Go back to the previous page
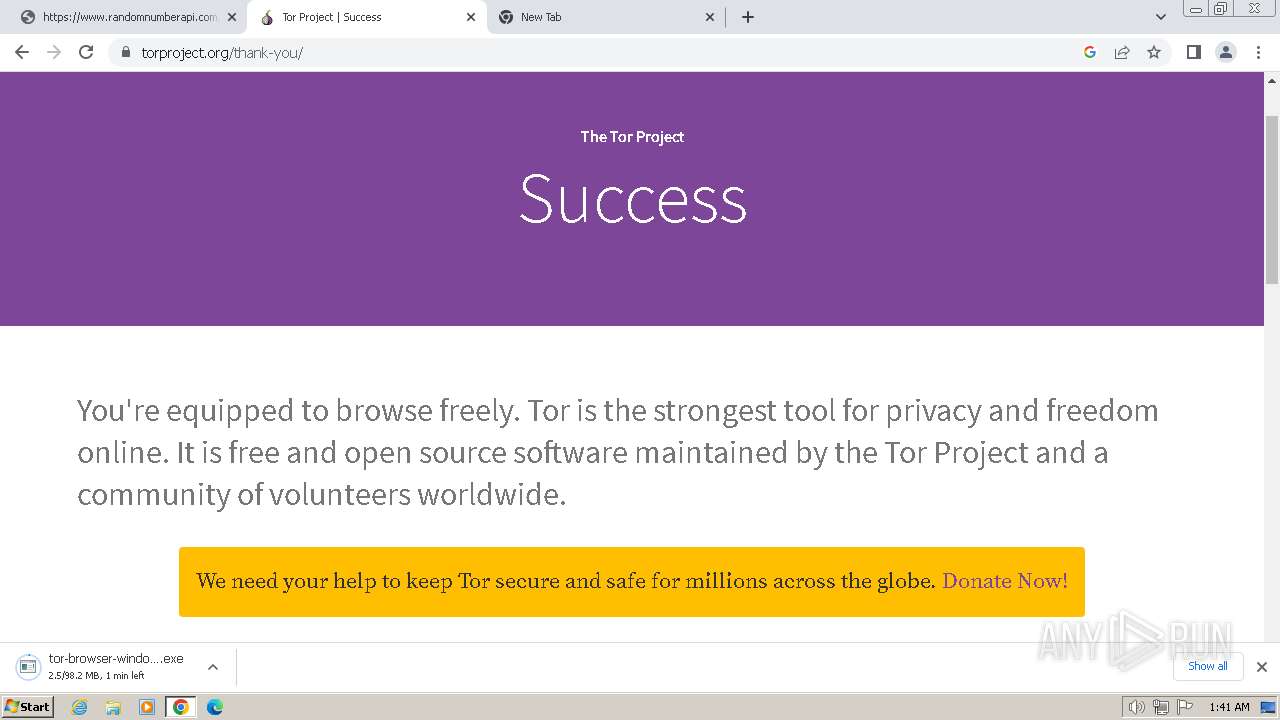 [22, 52]
